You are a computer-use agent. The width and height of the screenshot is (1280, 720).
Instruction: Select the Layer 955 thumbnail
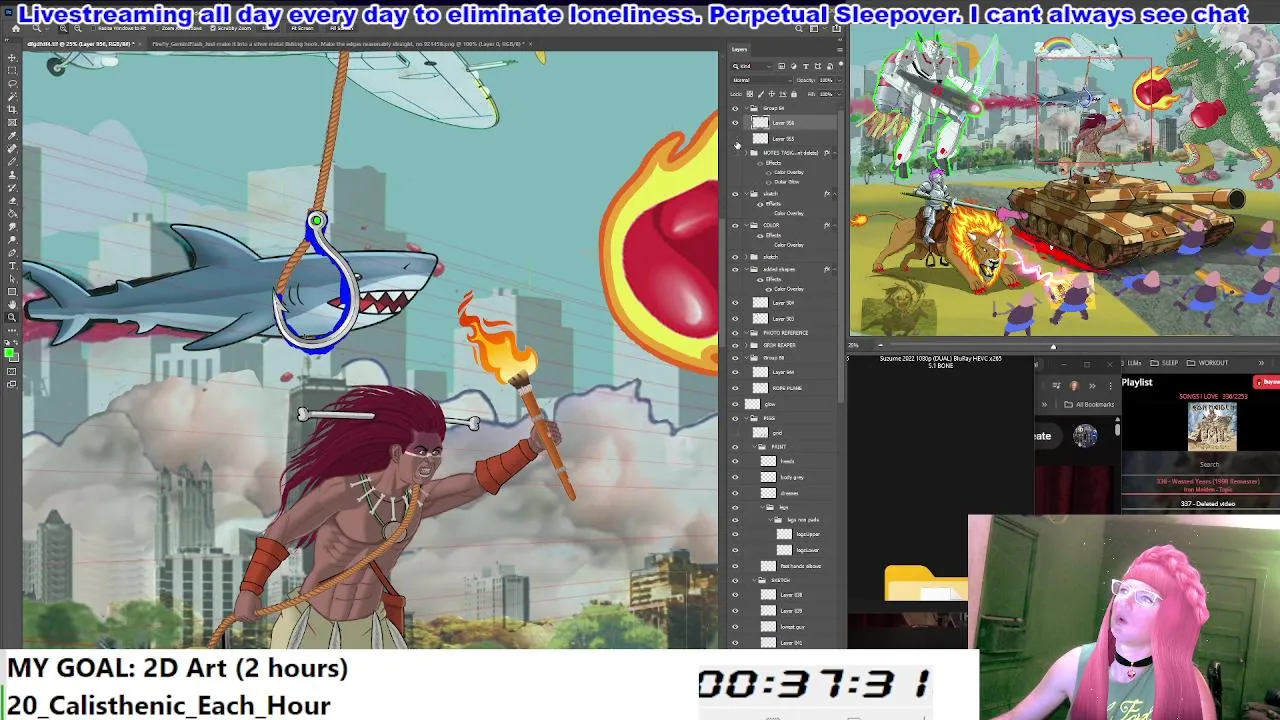[x=760, y=138]
